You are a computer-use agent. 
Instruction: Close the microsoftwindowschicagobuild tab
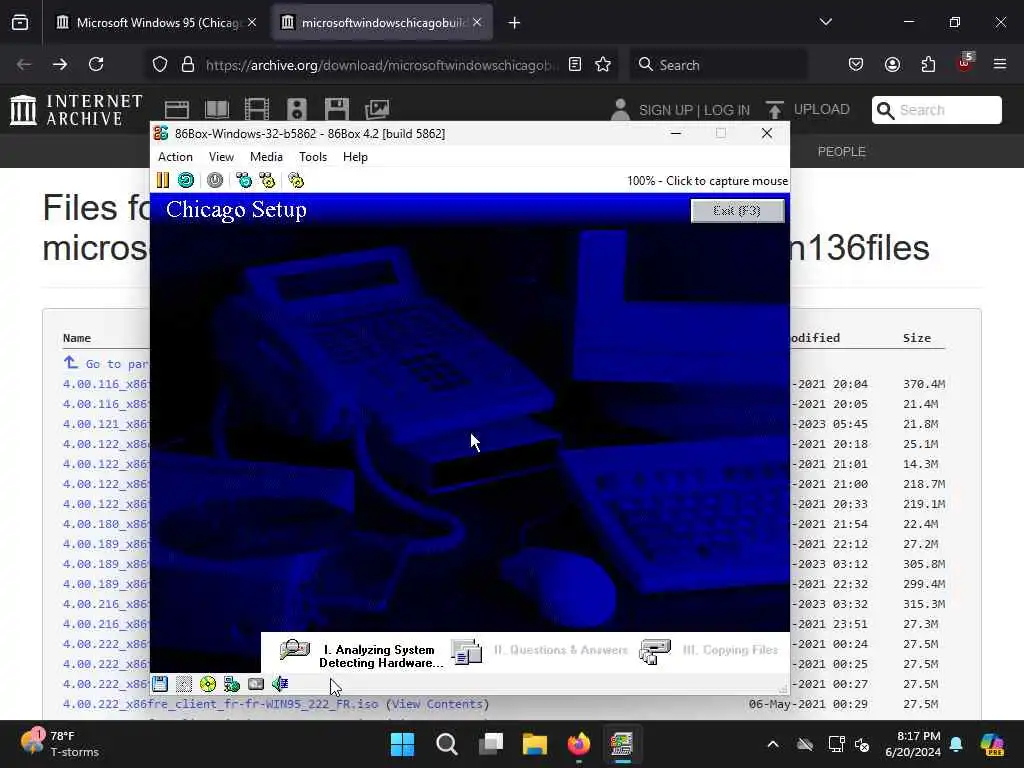[x=477, y=22]
